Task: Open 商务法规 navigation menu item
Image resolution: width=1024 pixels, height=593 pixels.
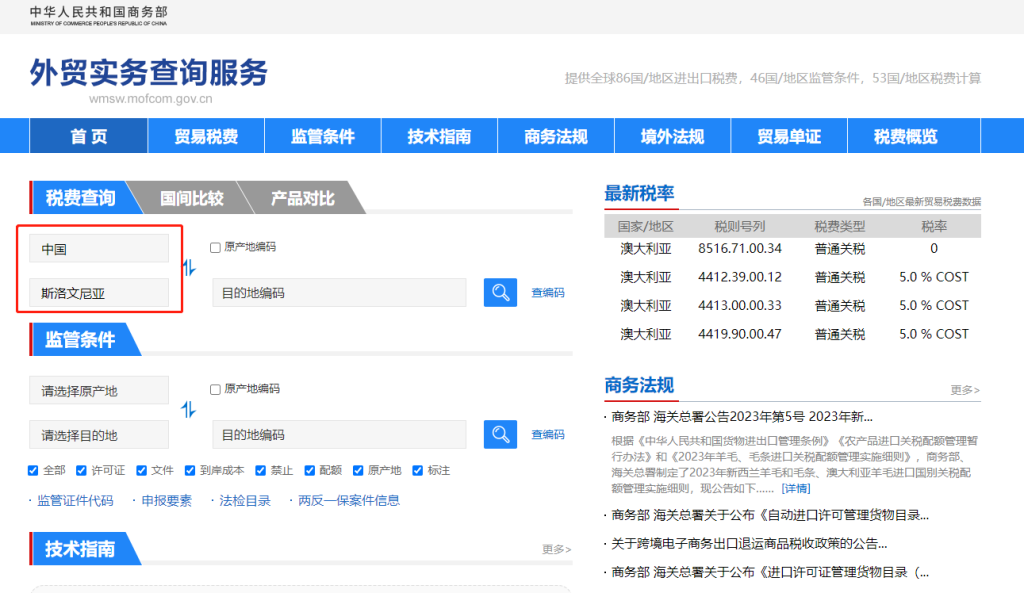Action: pyautogui.click(x=556, y=136)
